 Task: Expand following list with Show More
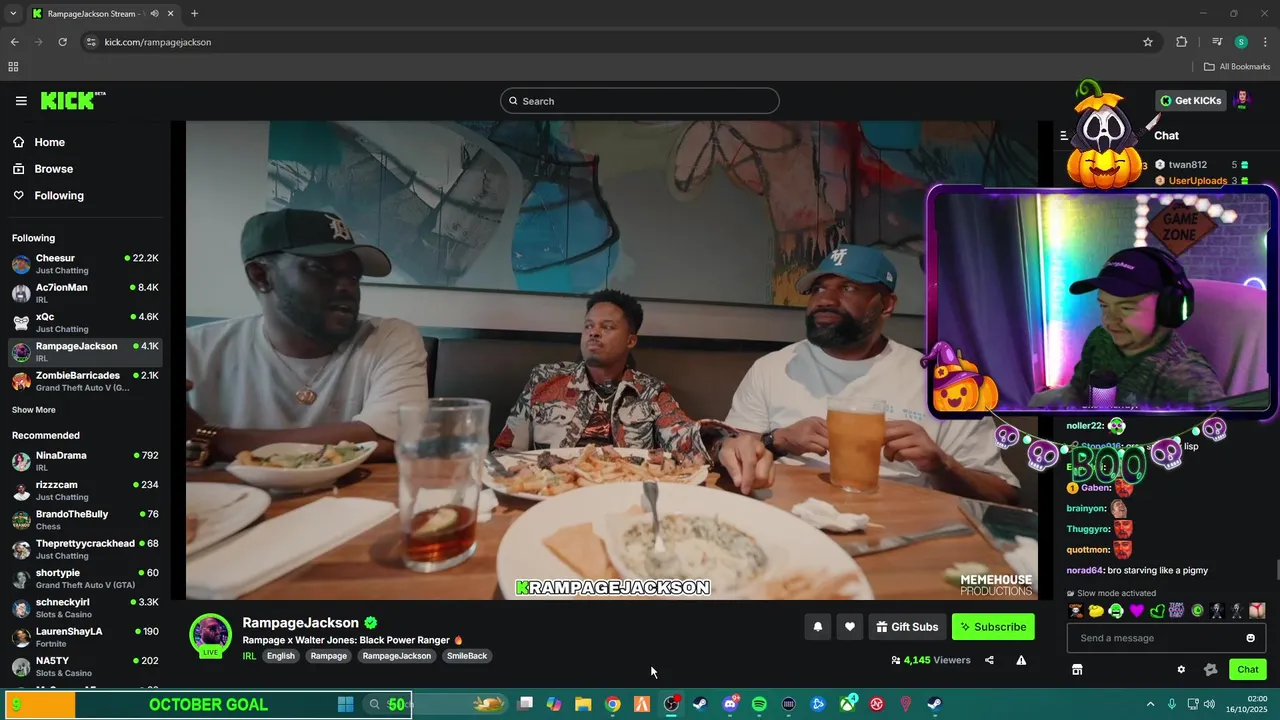coord(34,410)
